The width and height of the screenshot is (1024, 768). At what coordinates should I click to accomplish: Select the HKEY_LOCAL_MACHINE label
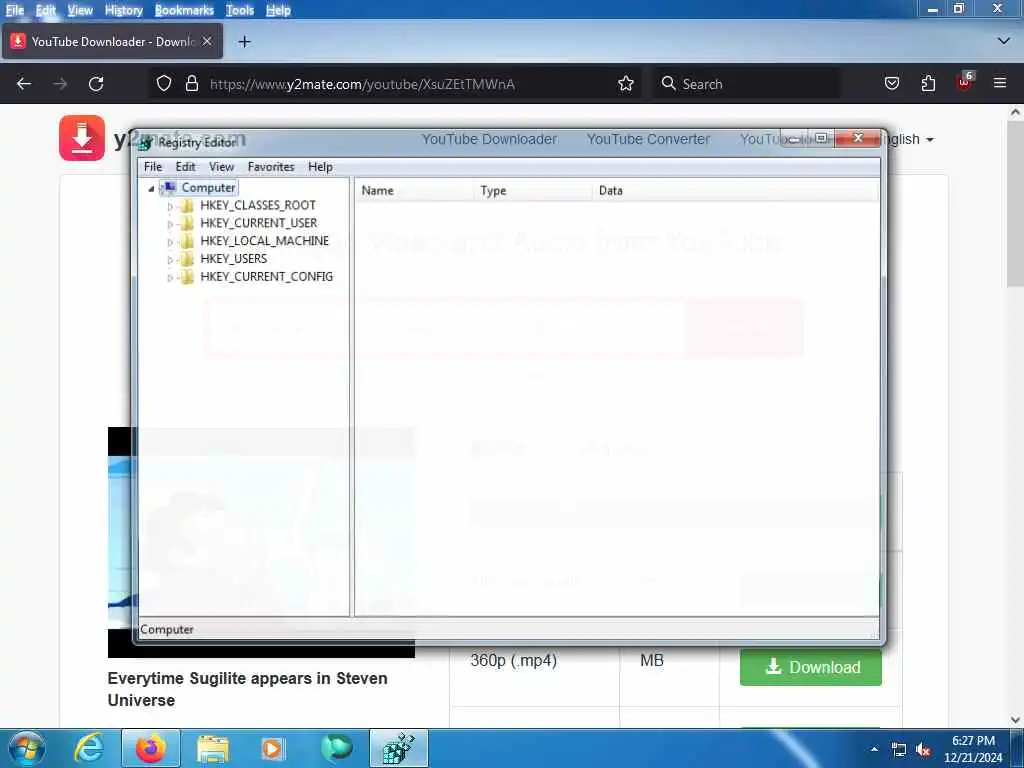pos(264,241)
